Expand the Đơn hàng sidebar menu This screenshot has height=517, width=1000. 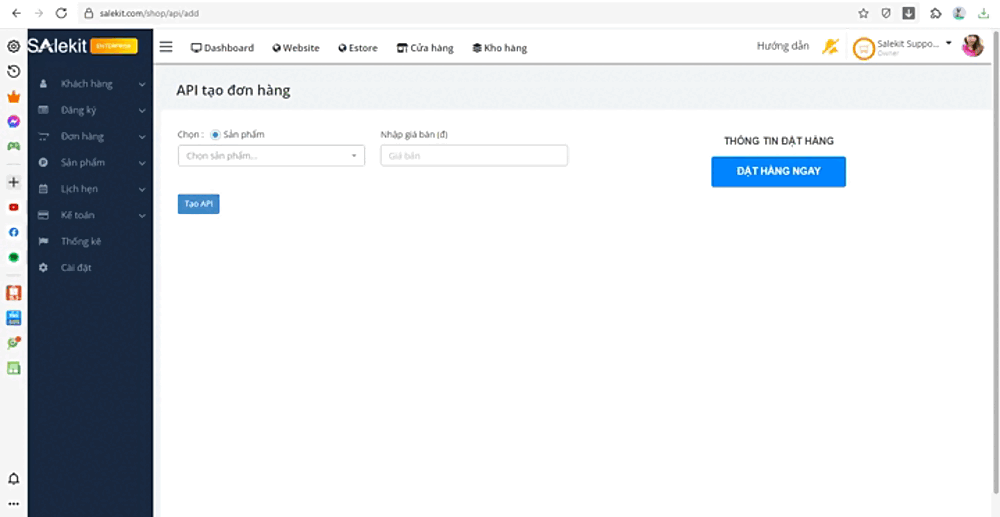click(x=91, y=136)
